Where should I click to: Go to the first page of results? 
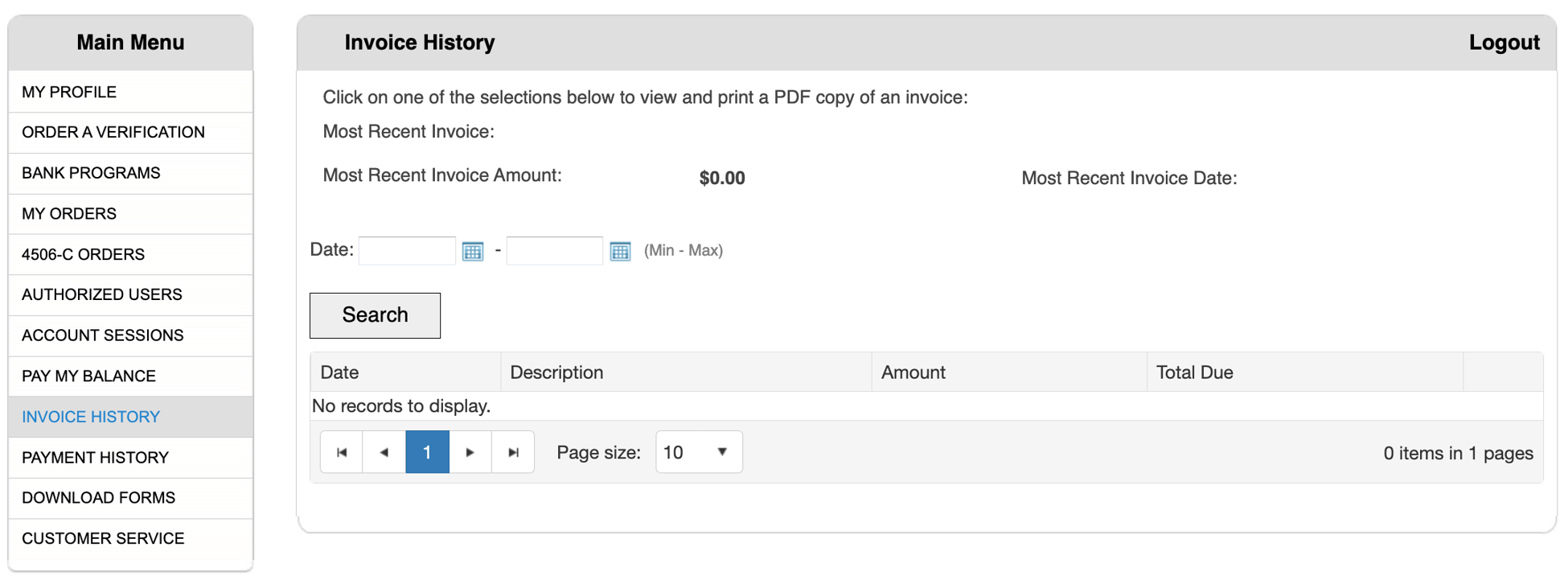click(342, 452)
